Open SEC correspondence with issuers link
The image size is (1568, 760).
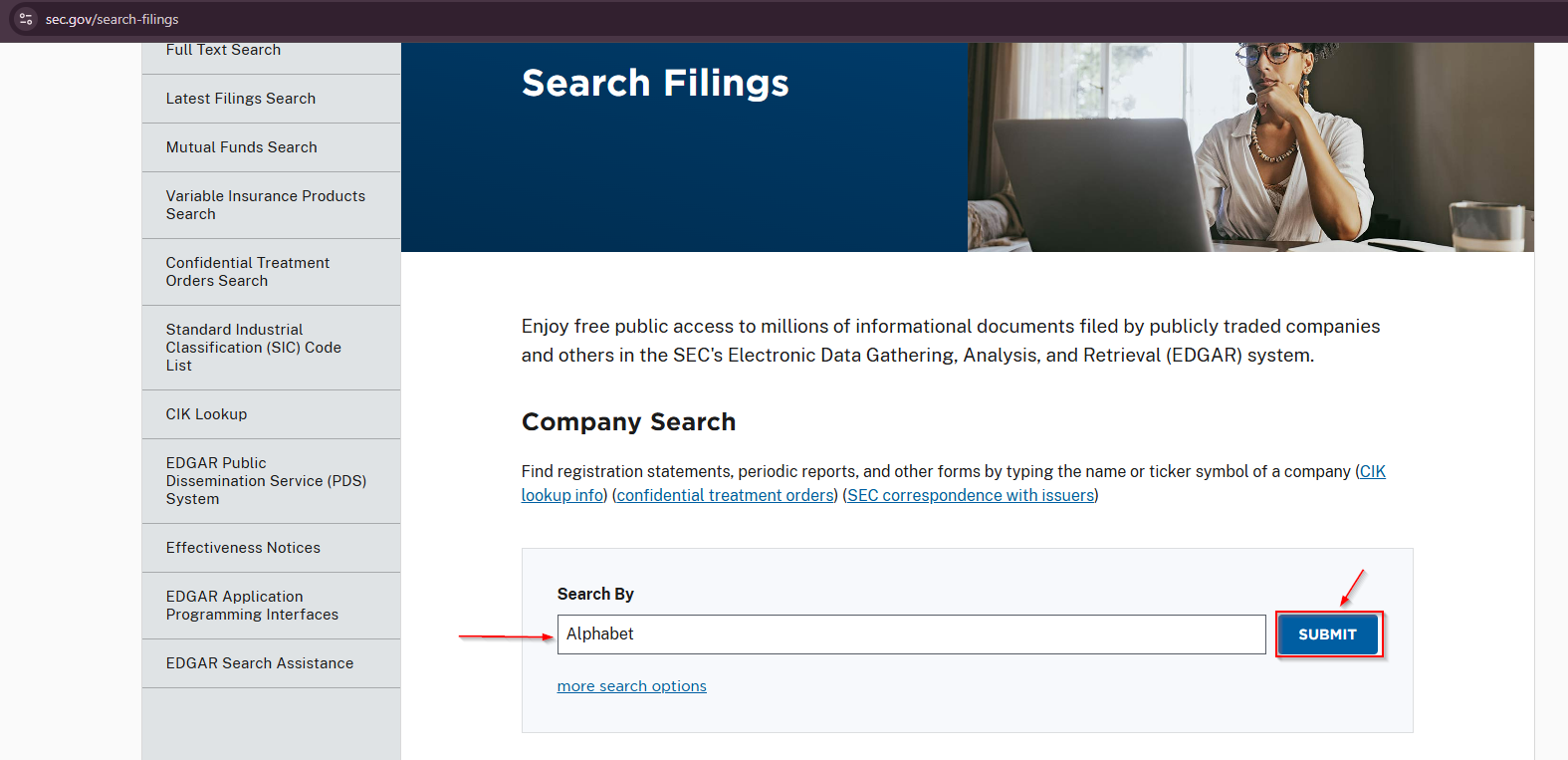(x=971, y=496)
